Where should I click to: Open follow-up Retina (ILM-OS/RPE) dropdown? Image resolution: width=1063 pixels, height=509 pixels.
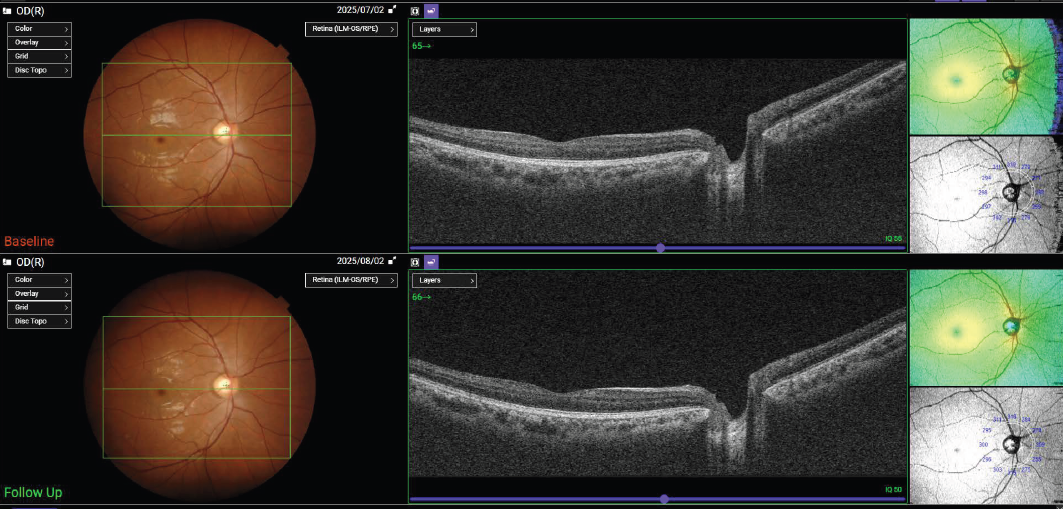click(x=350, y=280)
